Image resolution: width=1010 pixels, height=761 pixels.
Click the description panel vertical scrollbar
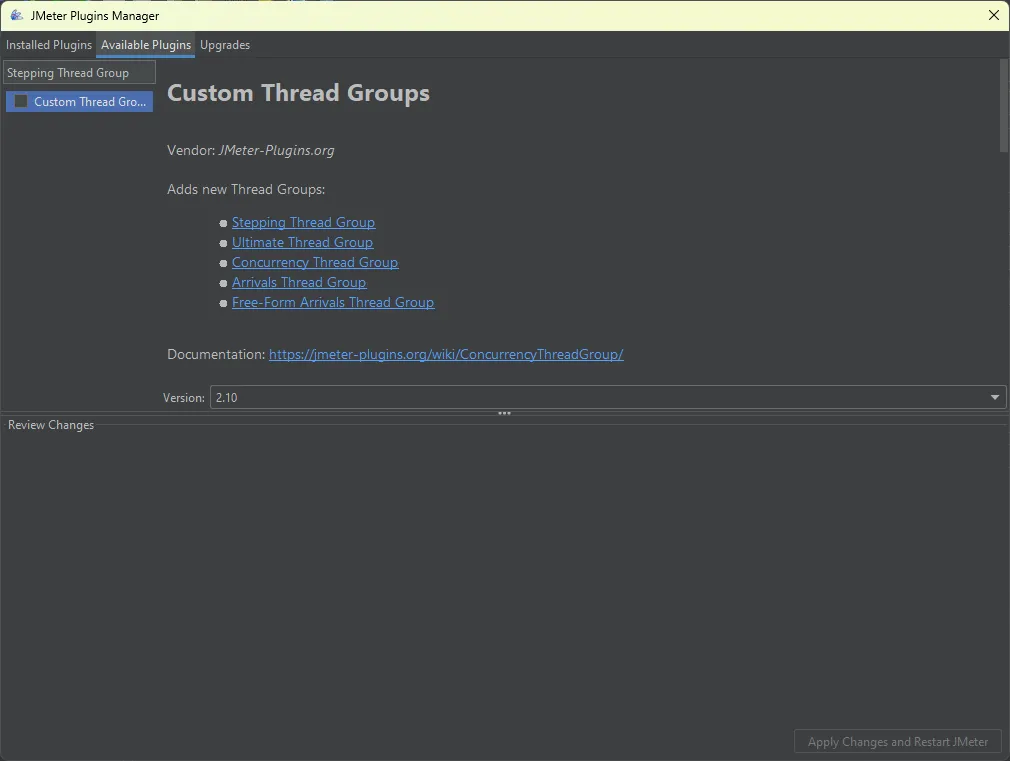point(1004,106)
